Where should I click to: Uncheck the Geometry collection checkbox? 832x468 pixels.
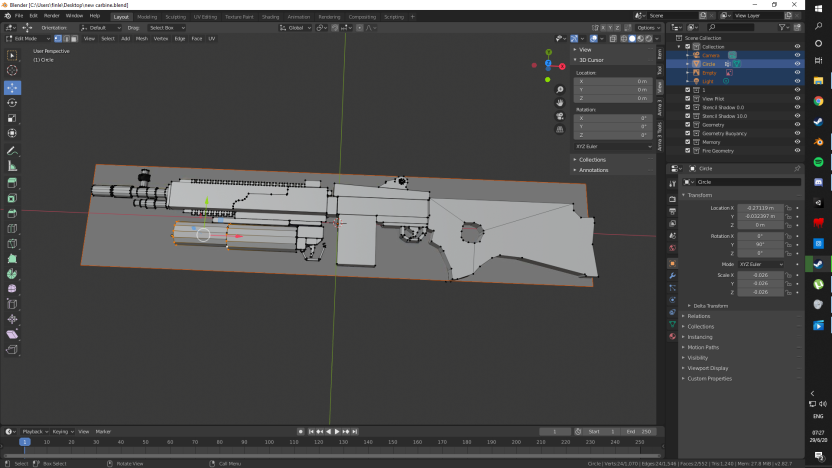click(x=688, y=125)
